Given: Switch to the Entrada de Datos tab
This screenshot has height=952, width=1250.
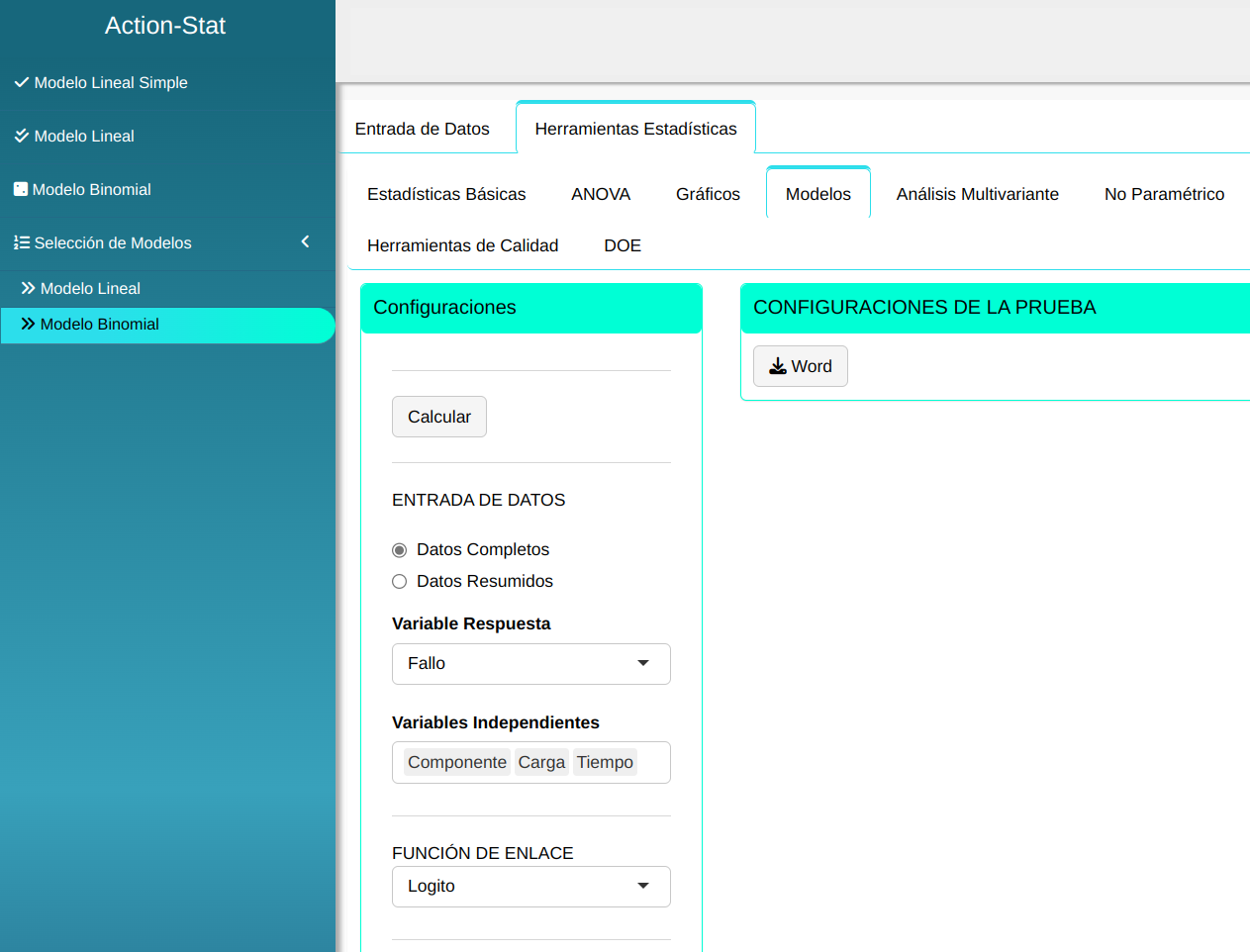Looking at the screenshot, I should (422, 129).
